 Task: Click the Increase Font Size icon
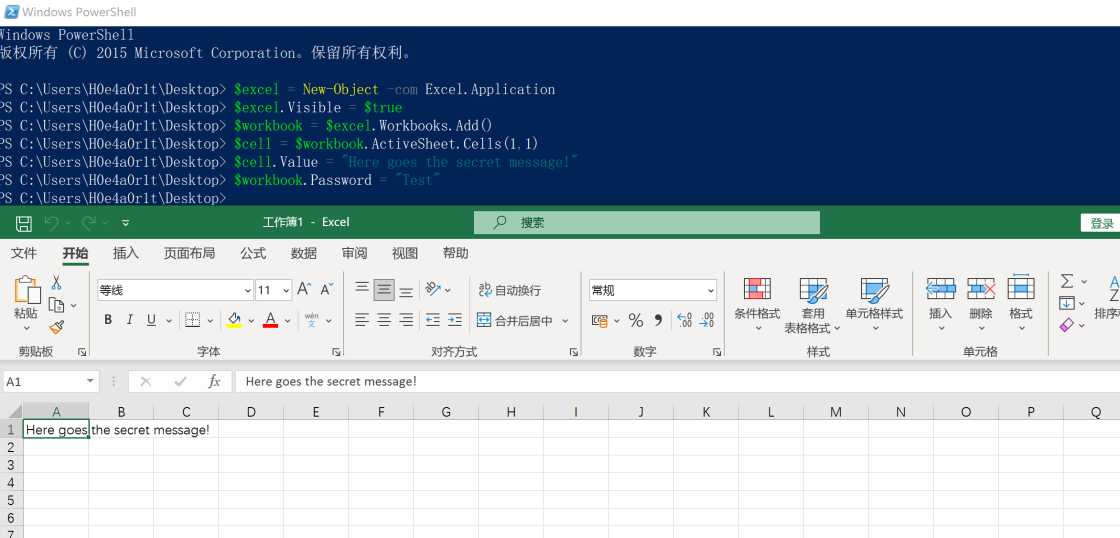[304, 290]
